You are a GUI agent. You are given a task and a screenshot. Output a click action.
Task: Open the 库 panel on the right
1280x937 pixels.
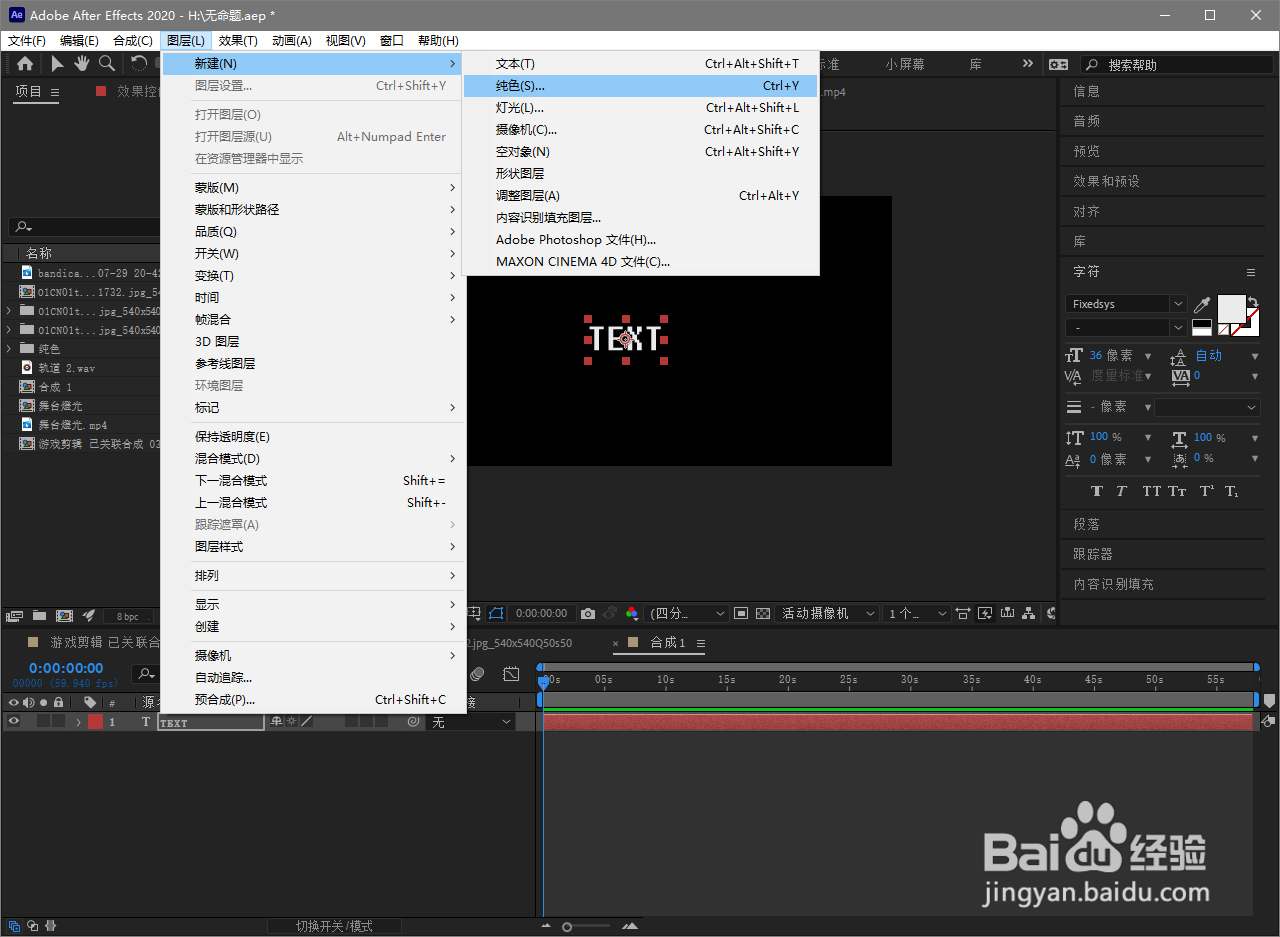[x=1079, y=241]
